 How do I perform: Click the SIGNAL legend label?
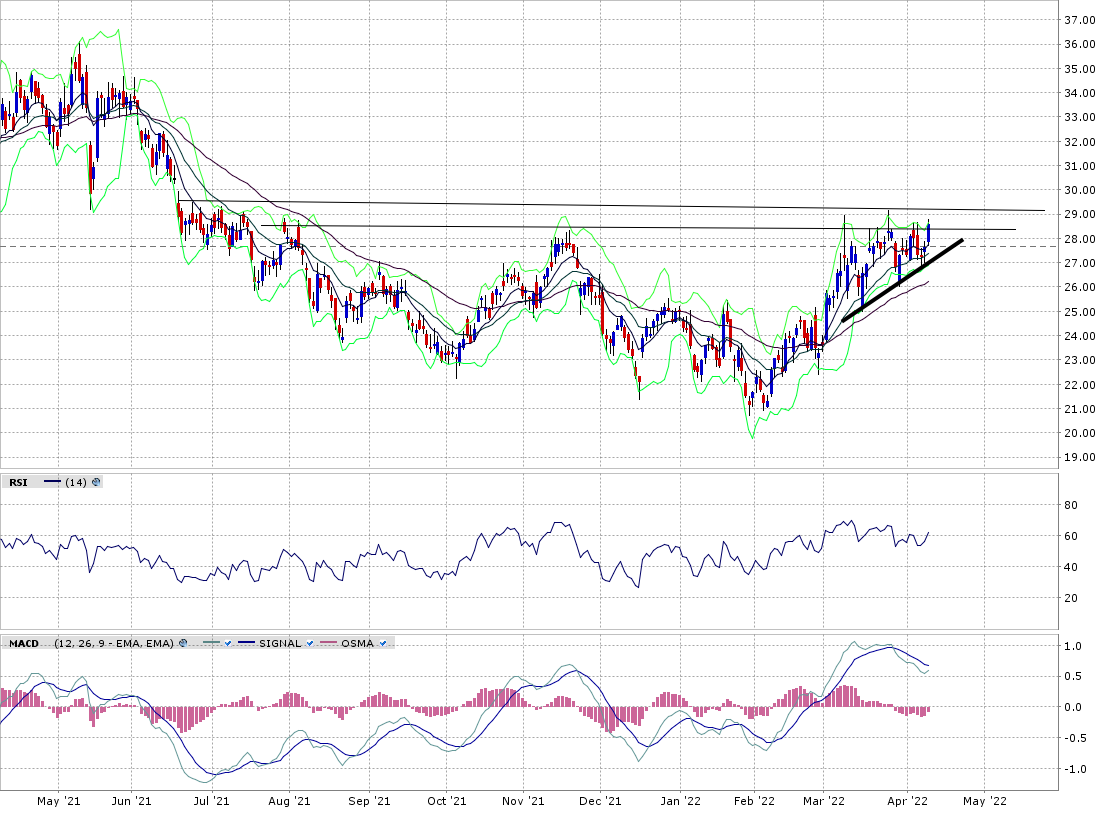point(280,643)
